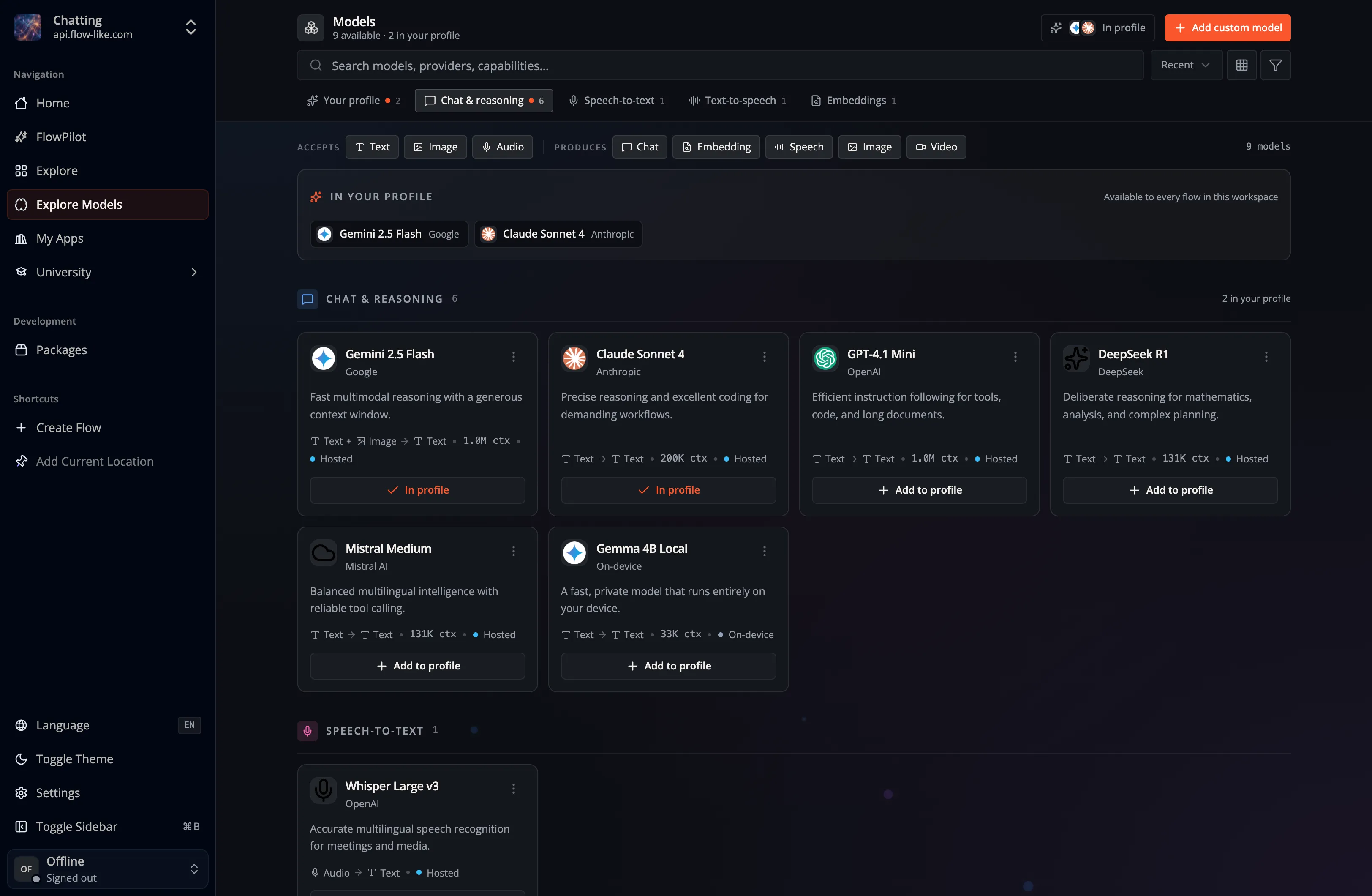Toggle Sidebar from the bottom menu
Viewport: 1372px width, 896px height.
pos(107,827)
